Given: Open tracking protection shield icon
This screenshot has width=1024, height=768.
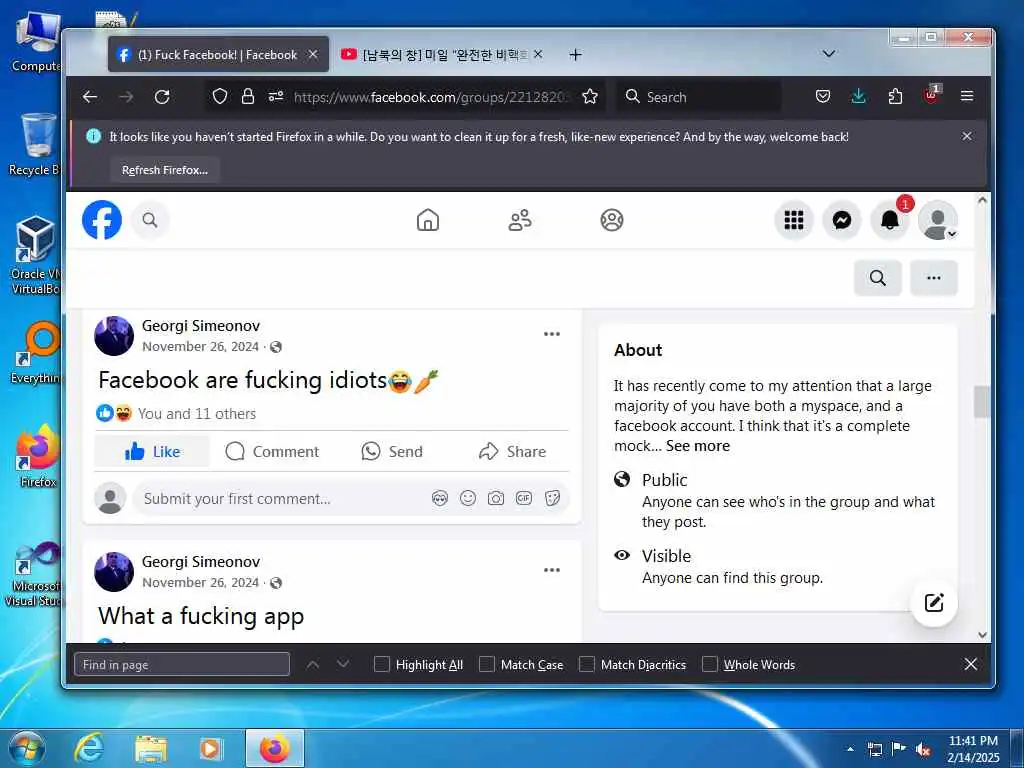Looking at the screenshot, I should [220, 97].
